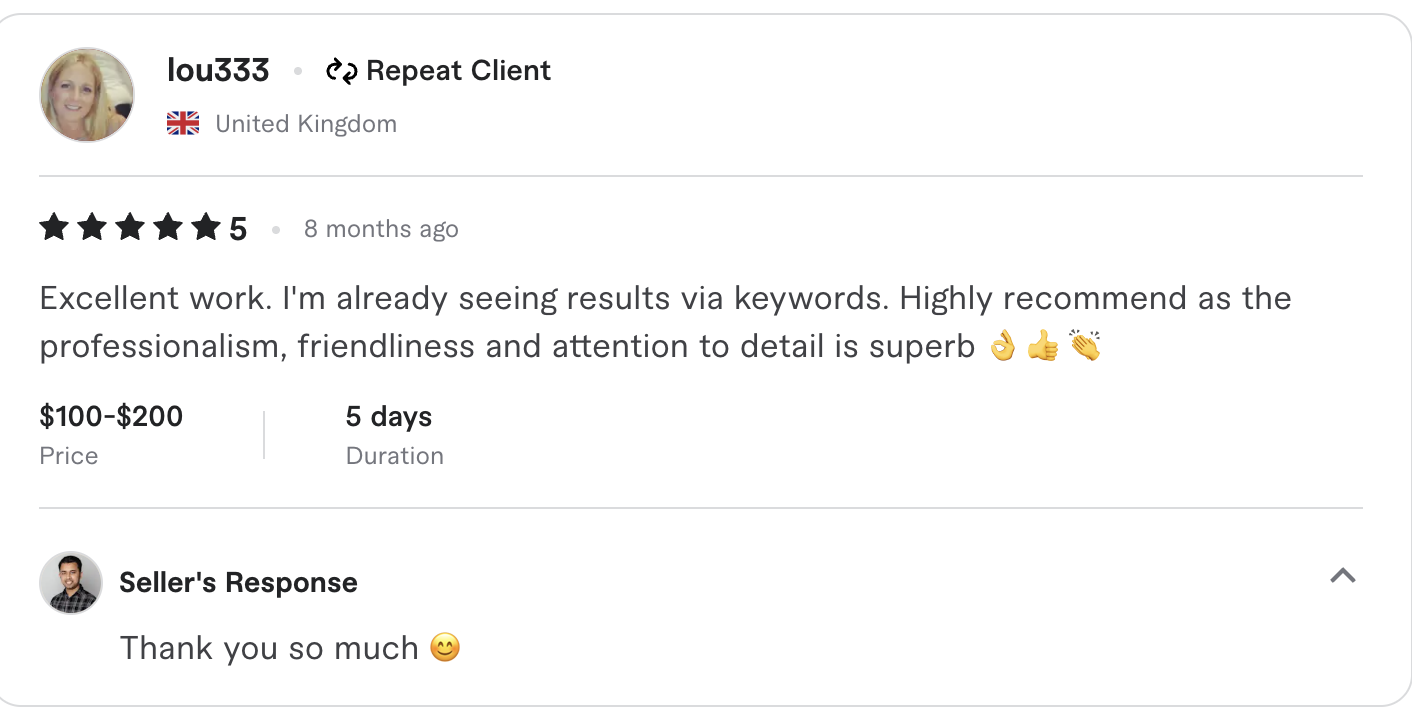Click the Seller's Response heading
The image size is (1412, 710).
pos(238,582)
